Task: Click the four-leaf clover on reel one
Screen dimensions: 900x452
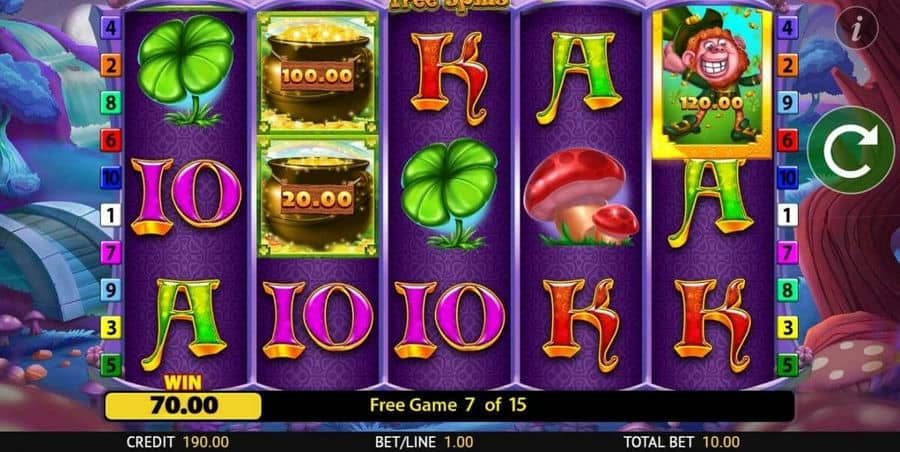Action: coord(186,69)
